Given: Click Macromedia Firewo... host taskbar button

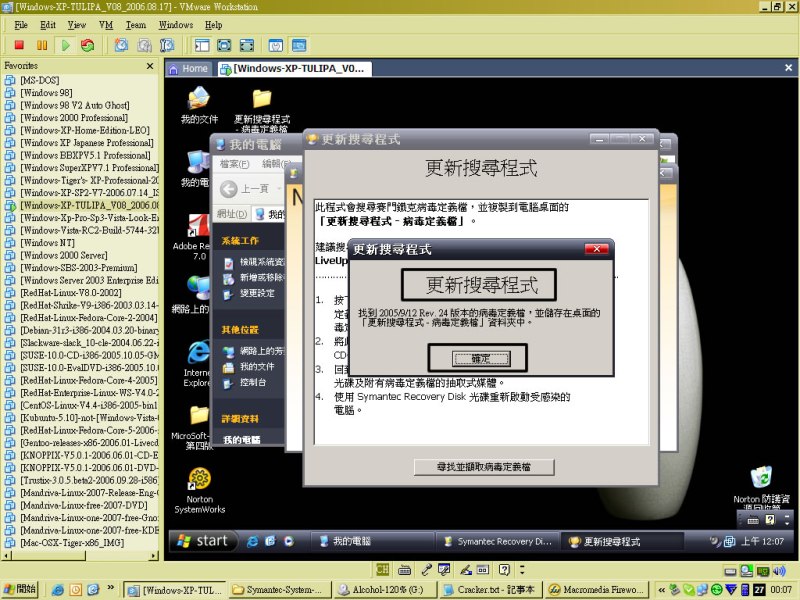Looking at the screenshot, I should [596, 589].
